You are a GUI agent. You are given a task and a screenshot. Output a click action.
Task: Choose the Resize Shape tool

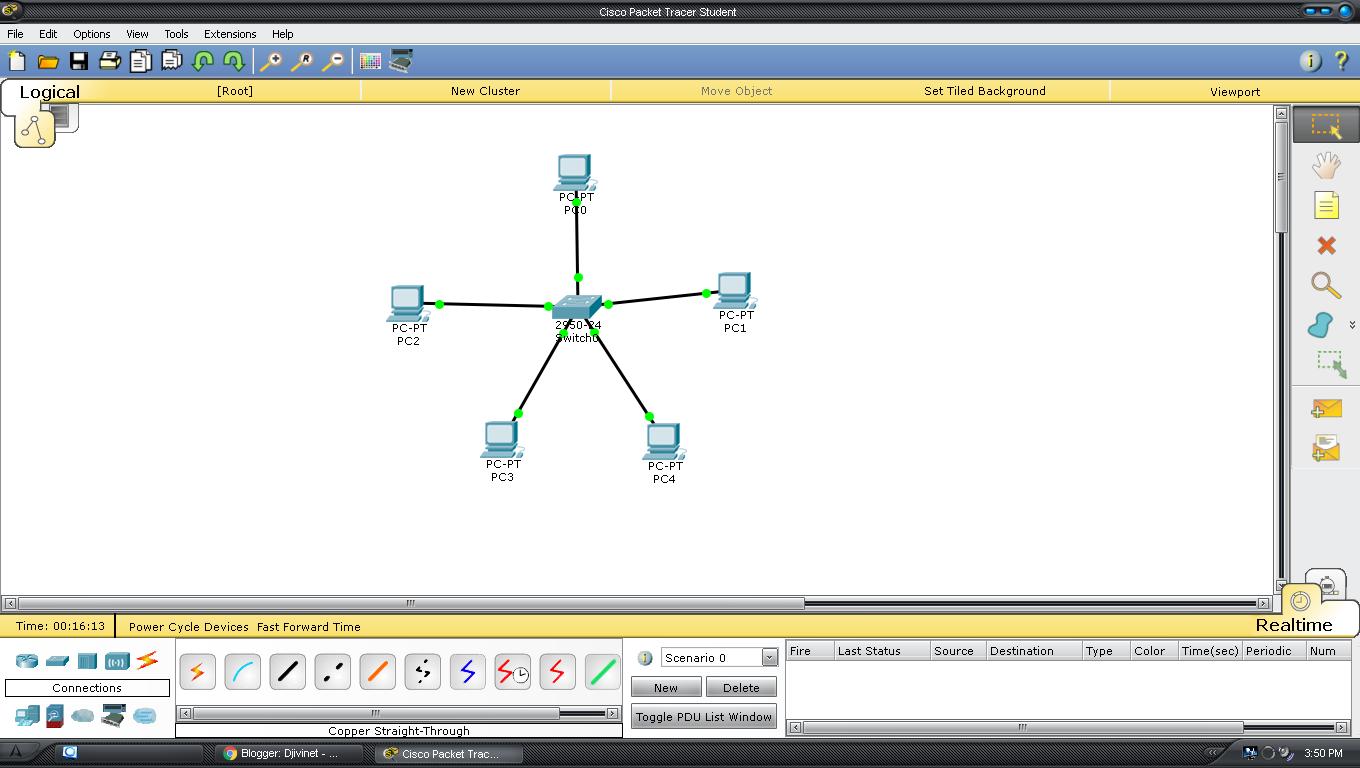pyautogui.click(x=1331, y=364)
